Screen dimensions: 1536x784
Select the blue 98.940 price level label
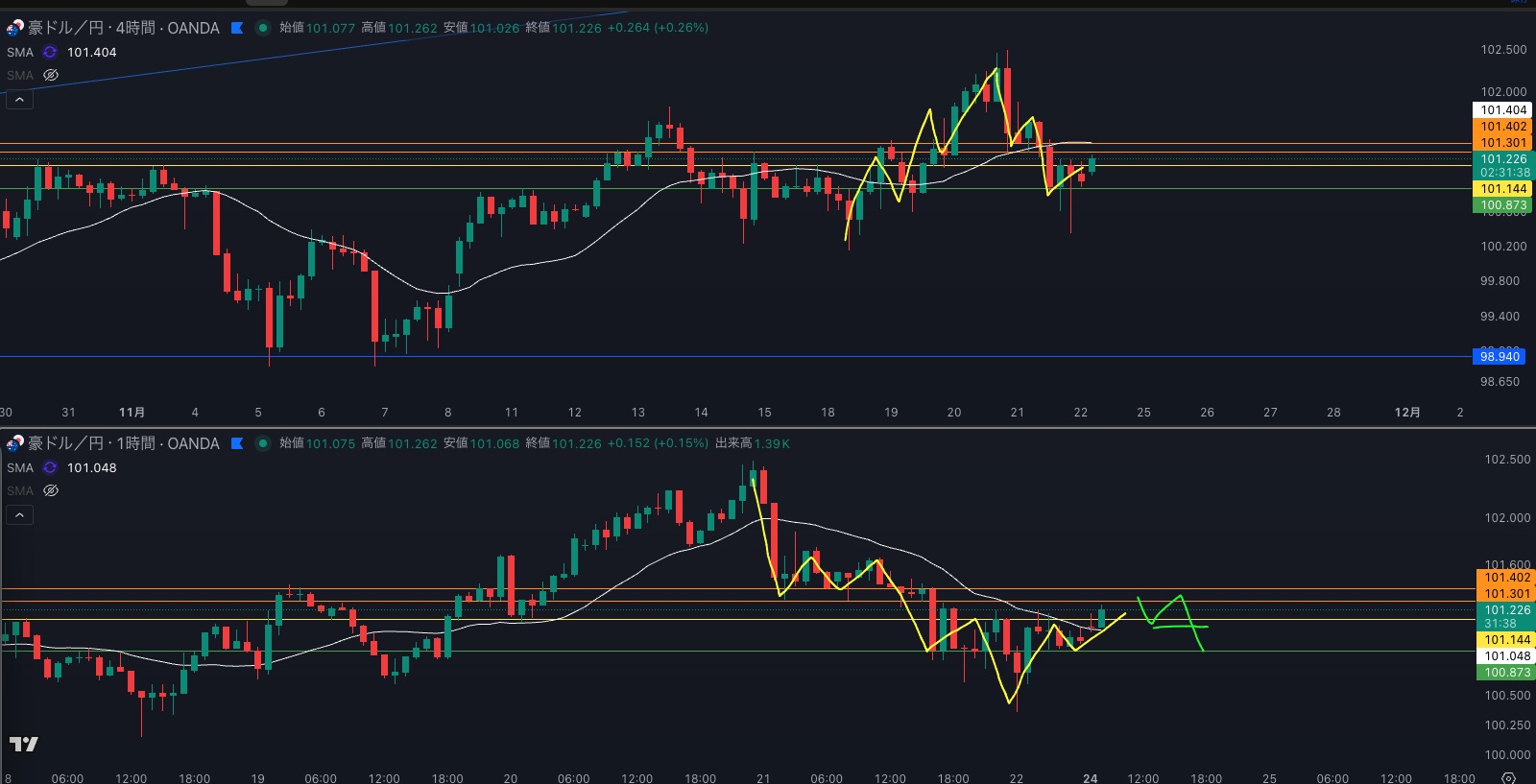tap(1499, 357)
